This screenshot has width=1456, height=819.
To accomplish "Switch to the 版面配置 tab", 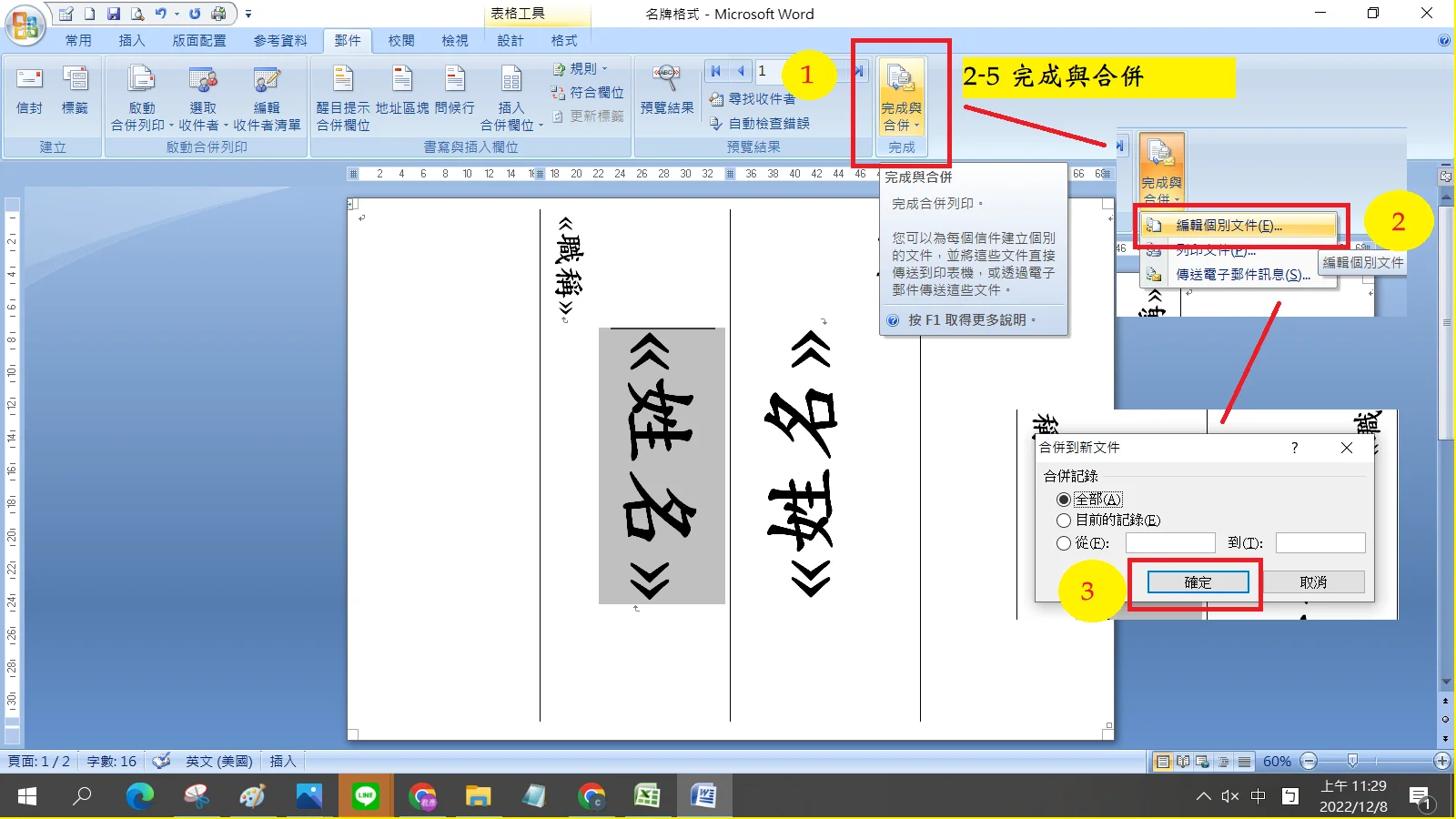I will [x=199, y=41].
